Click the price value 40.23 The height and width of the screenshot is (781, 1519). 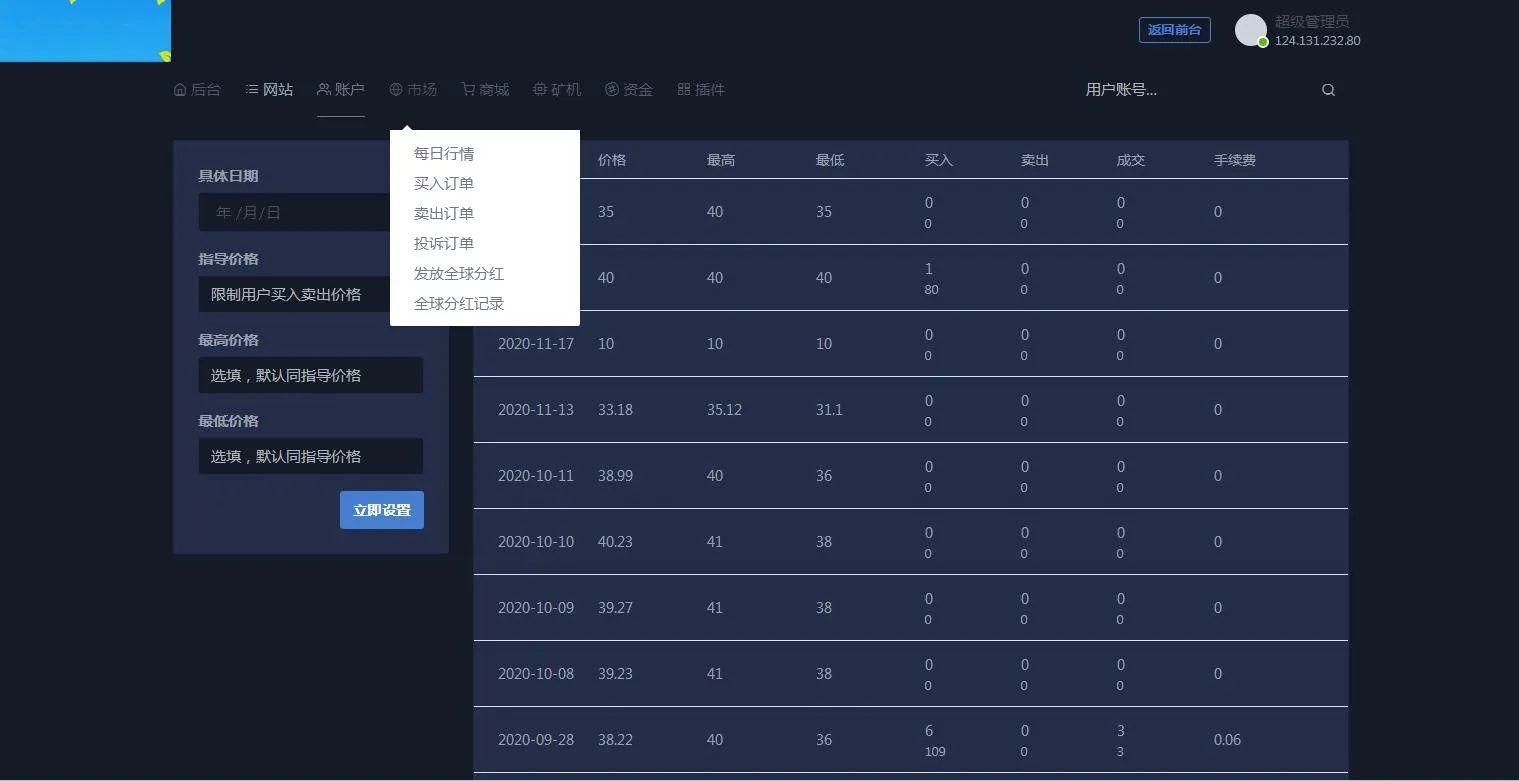(x=615, y=542)
